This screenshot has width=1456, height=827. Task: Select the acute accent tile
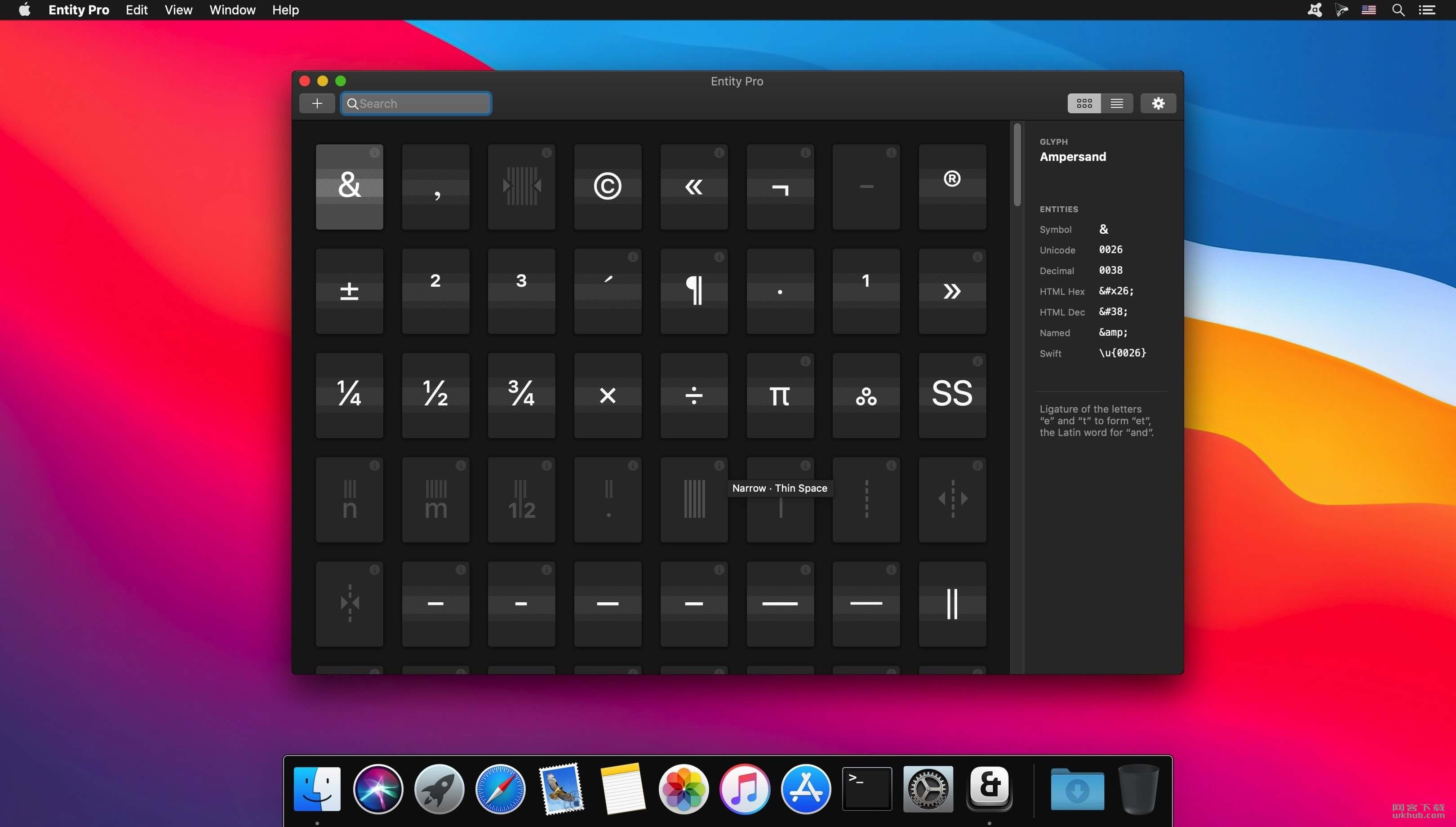(x=608, y=291)
